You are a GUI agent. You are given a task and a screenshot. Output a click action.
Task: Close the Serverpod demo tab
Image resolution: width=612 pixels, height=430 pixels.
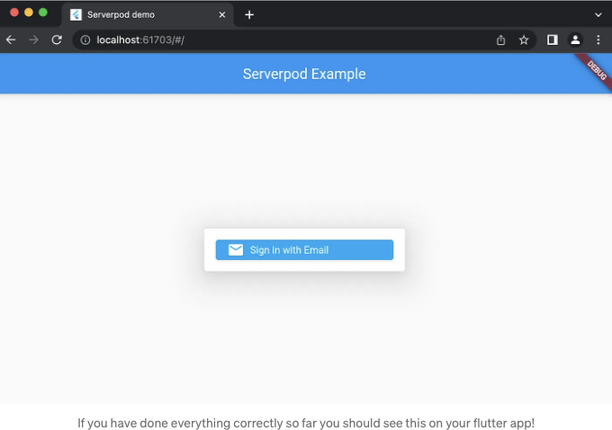click(222, 15)
